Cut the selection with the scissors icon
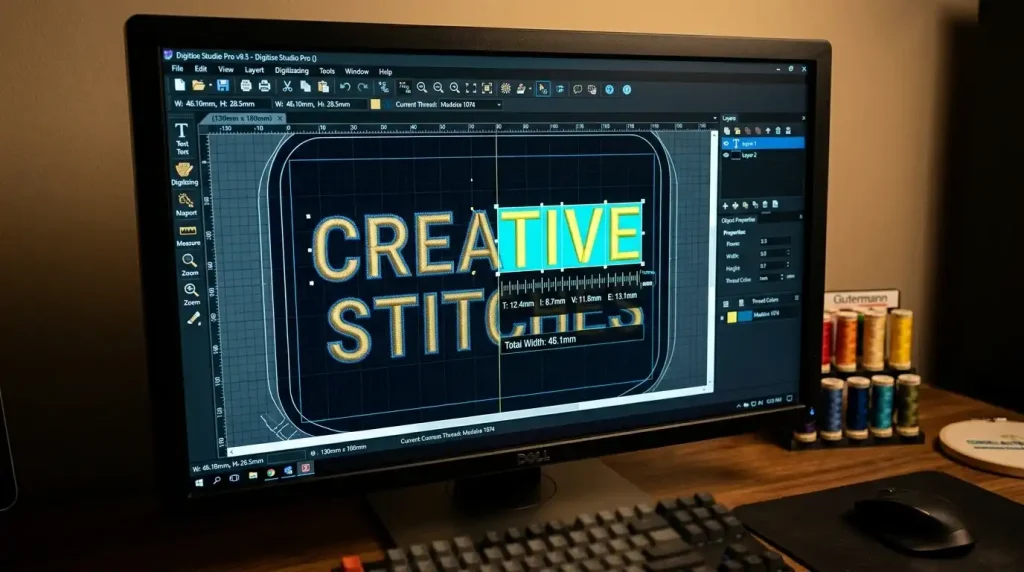 (x=287, y=86)
